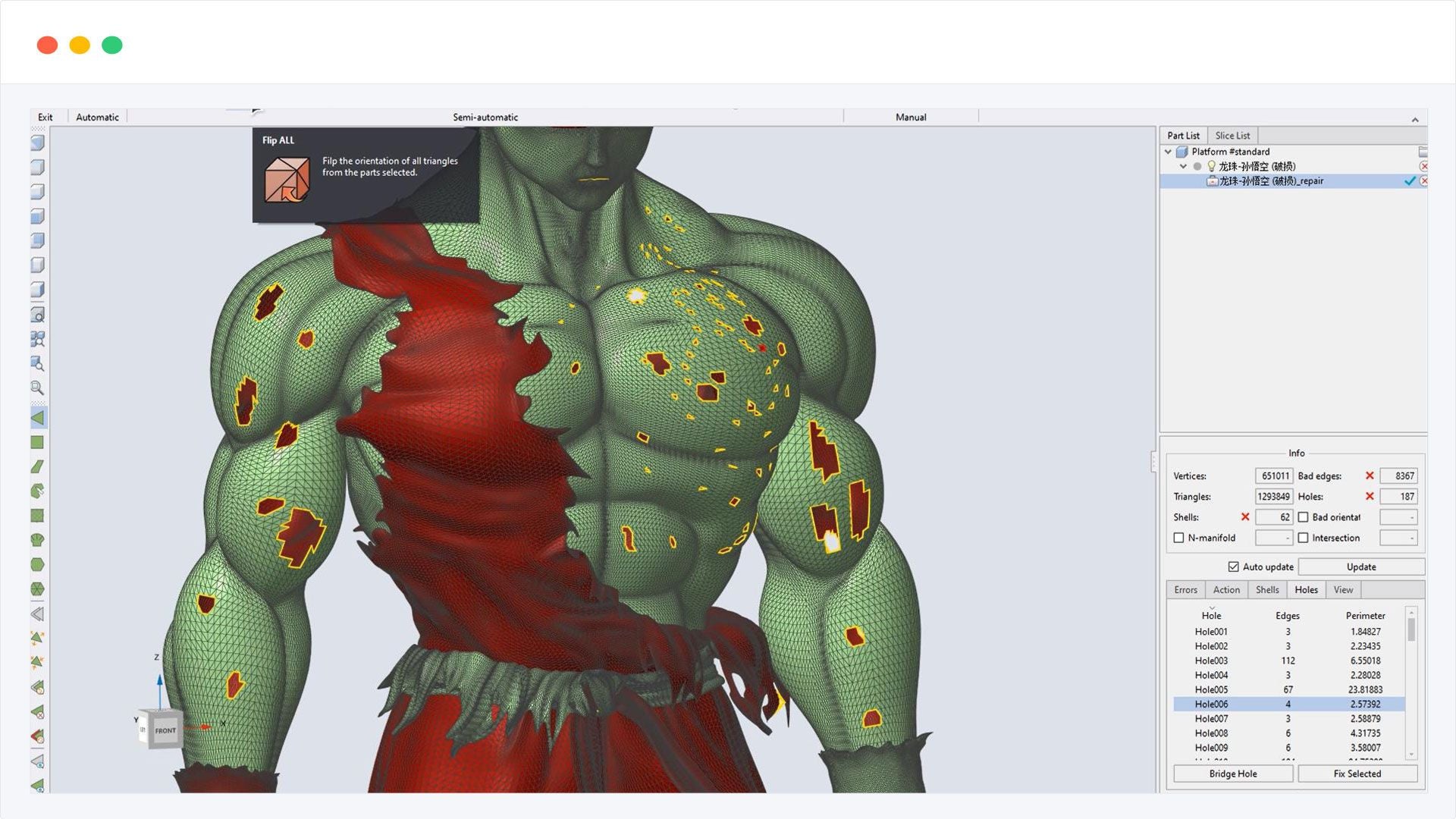Click the zoom magnifier icon
Viewport: 1456px width, 819px height.
pyautogui.click(x=37, y=388)
